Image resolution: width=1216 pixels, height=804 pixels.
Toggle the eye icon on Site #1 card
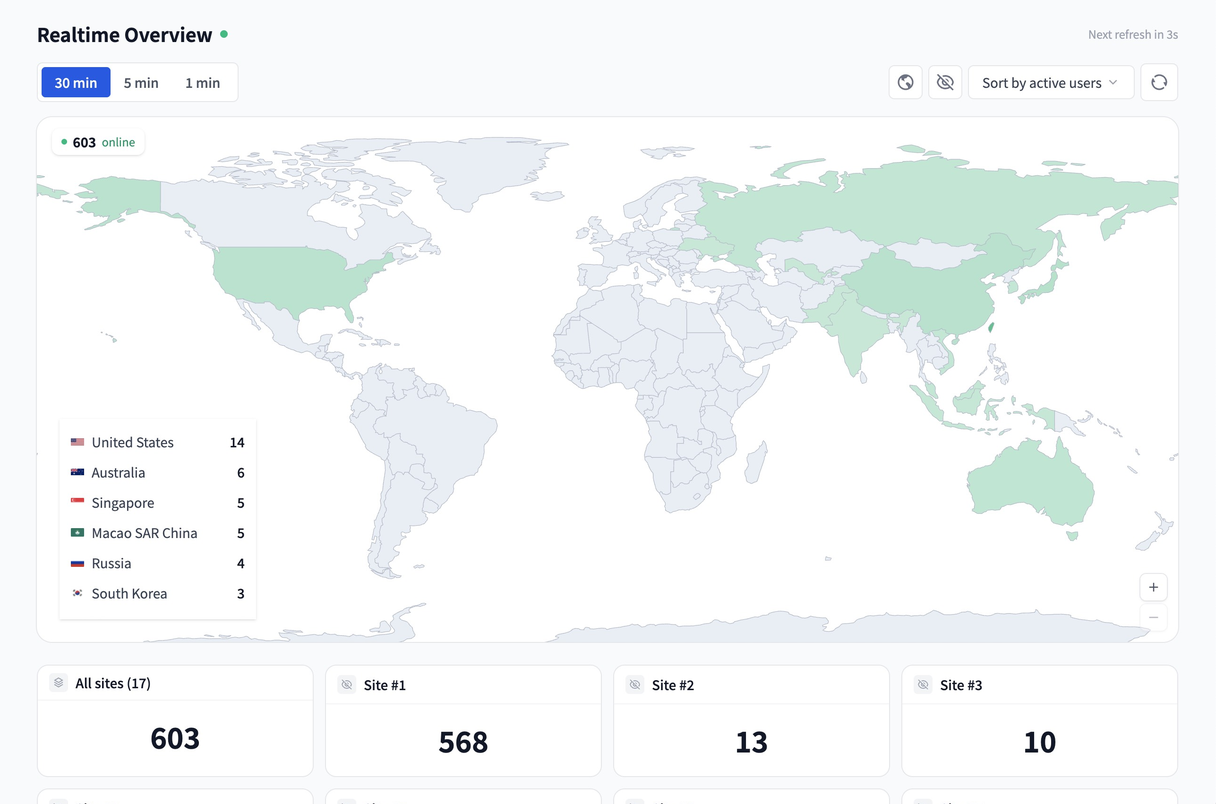coord(347,685)
